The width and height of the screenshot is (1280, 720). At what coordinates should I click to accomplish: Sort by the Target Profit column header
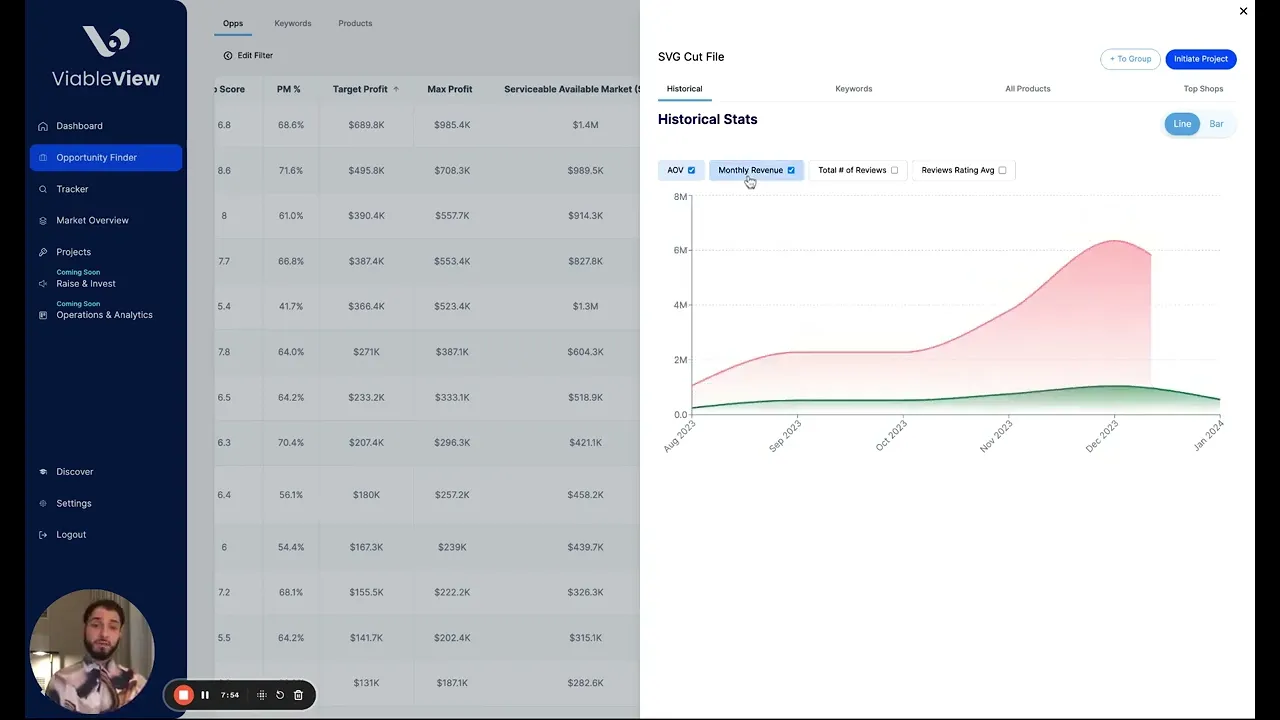(x=360, y=89)
